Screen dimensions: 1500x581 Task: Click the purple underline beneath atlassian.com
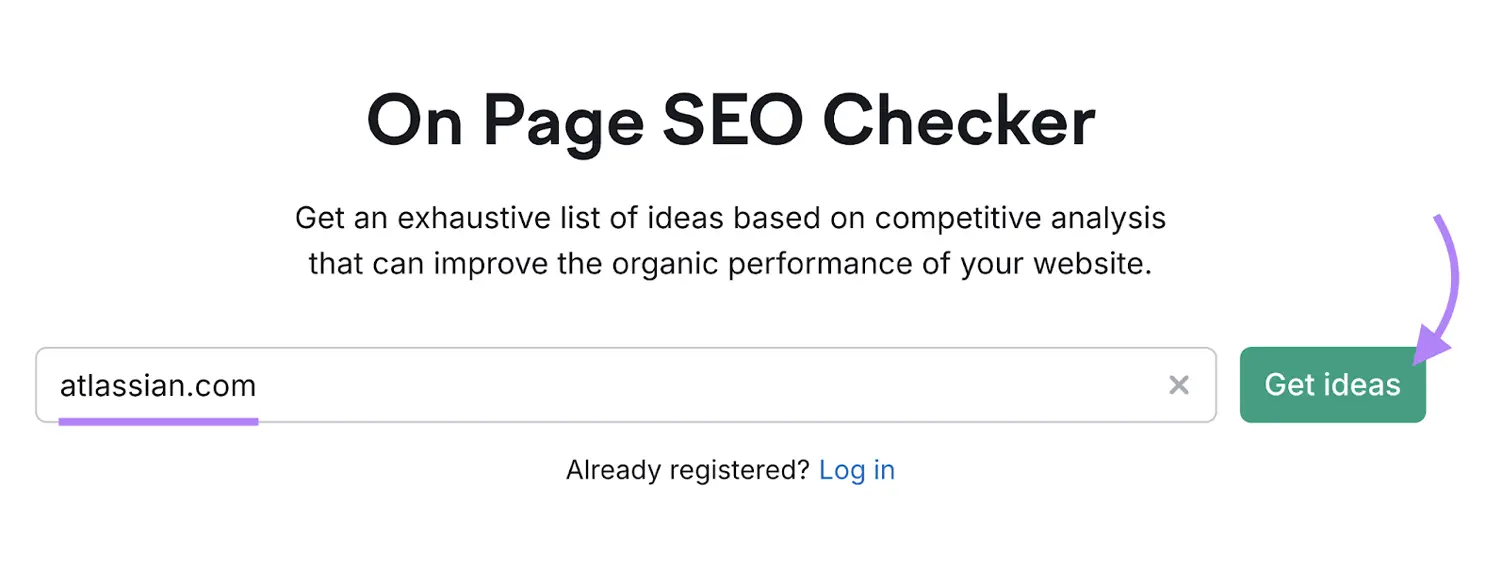point(158,421)
